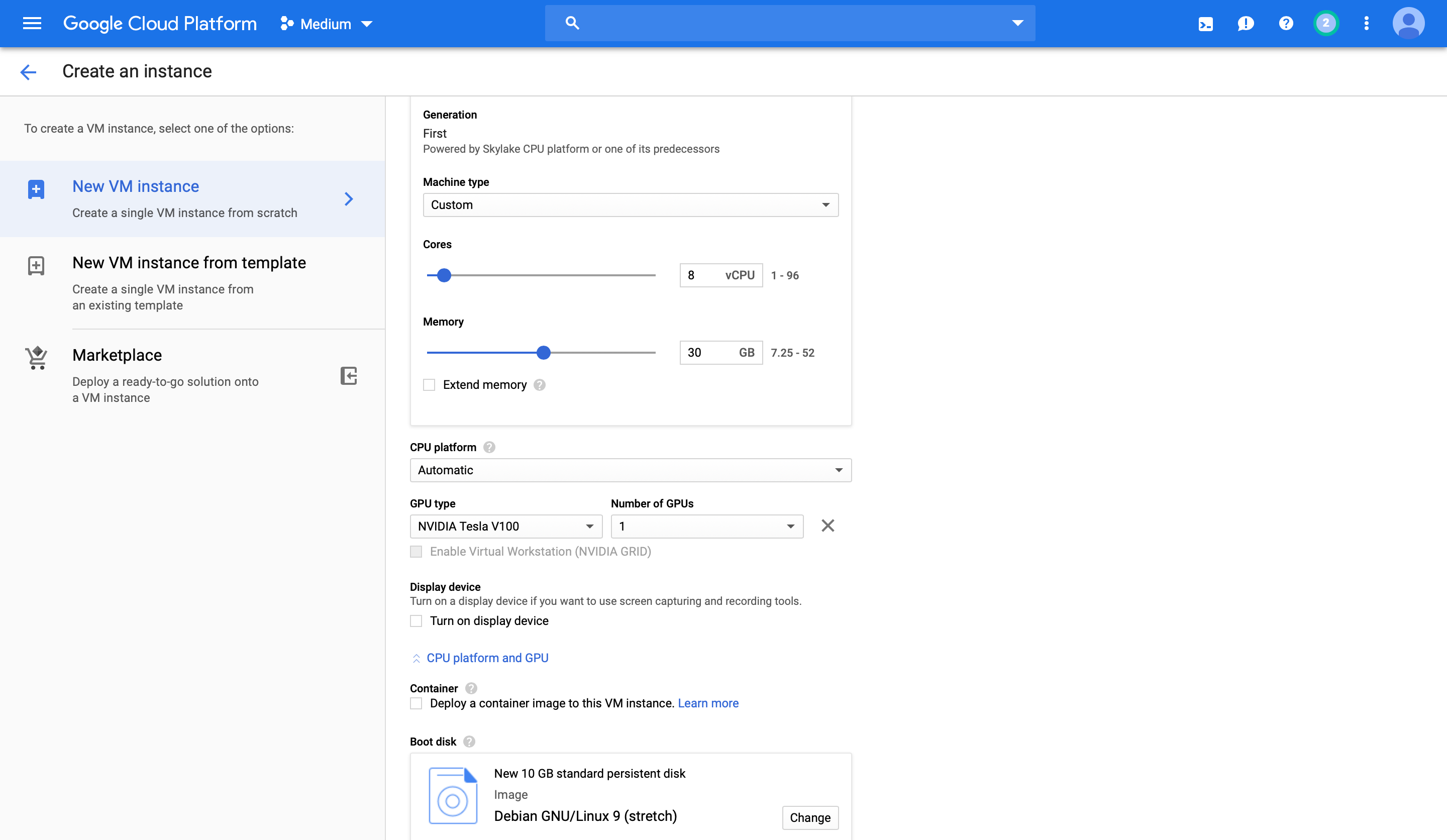
Task: Select New VM instance from template option
Action: 189,262
